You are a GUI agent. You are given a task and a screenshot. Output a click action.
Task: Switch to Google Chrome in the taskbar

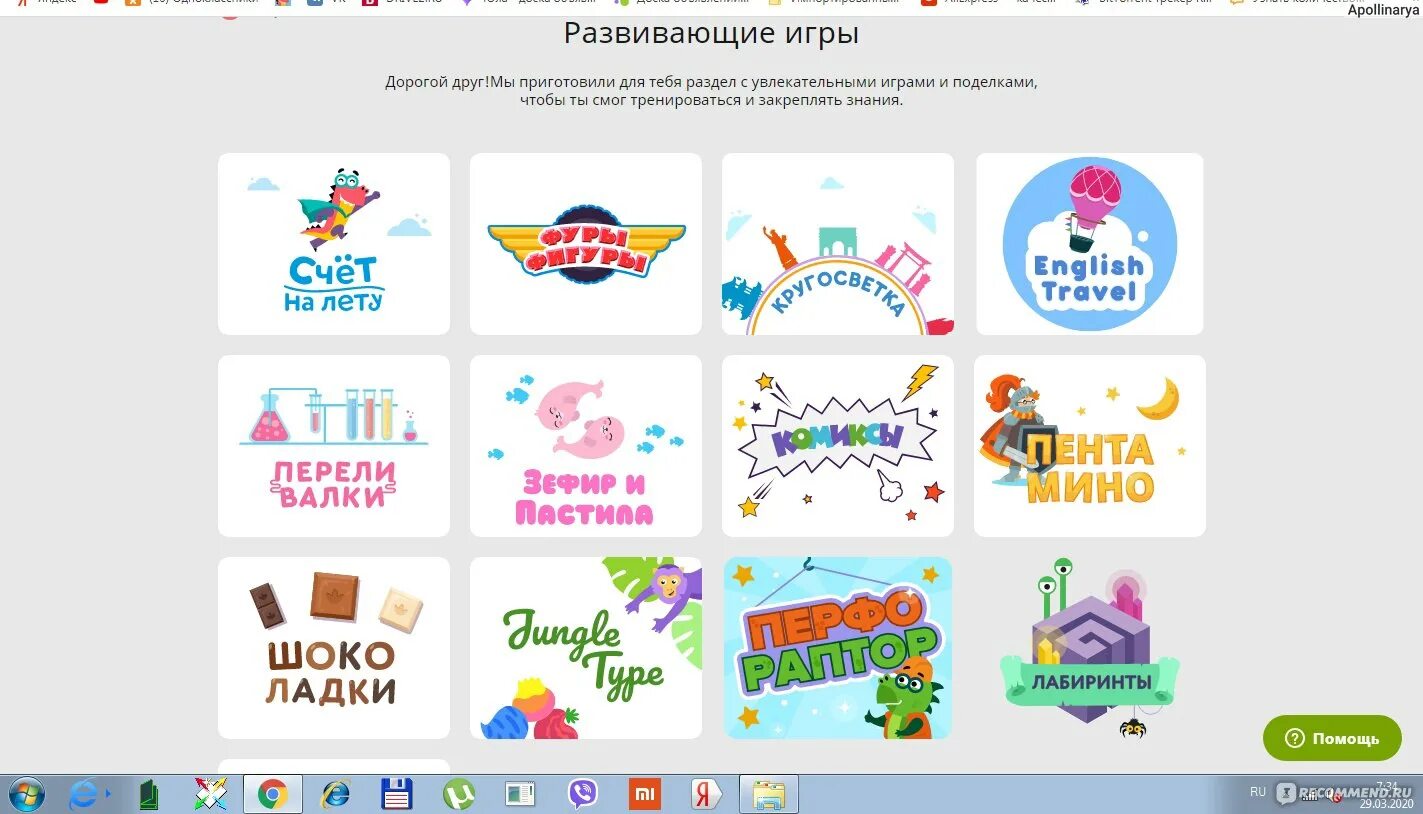click(x=272, y=795)
